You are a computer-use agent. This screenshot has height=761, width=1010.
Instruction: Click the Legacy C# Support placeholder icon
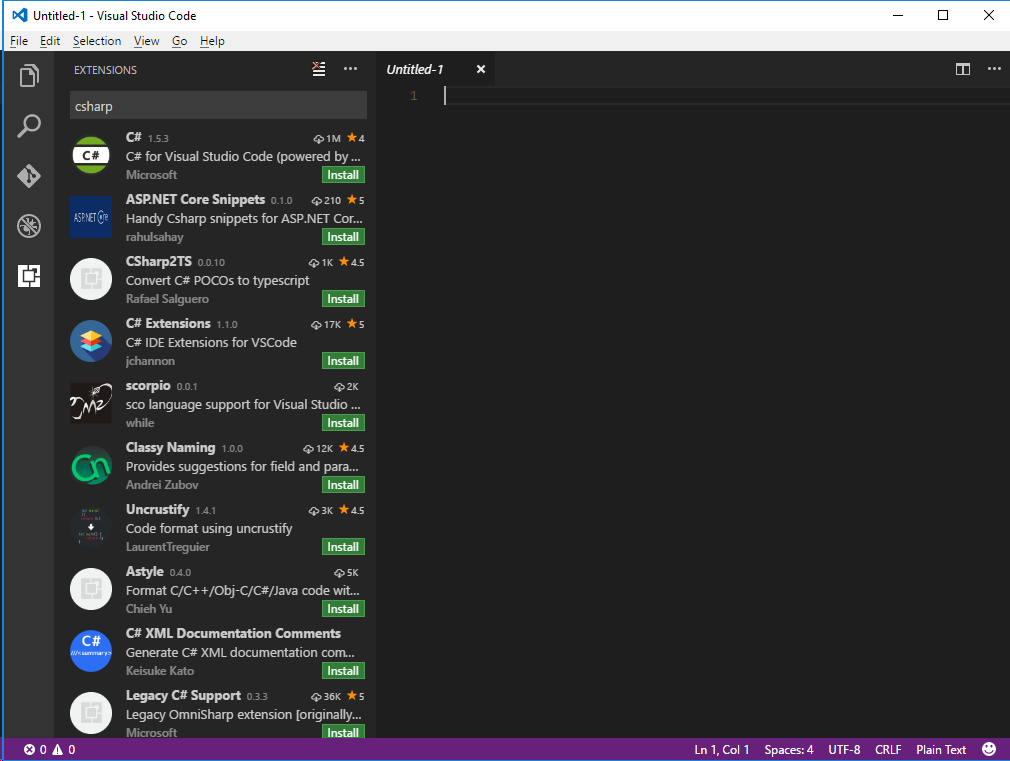(91, 713)
